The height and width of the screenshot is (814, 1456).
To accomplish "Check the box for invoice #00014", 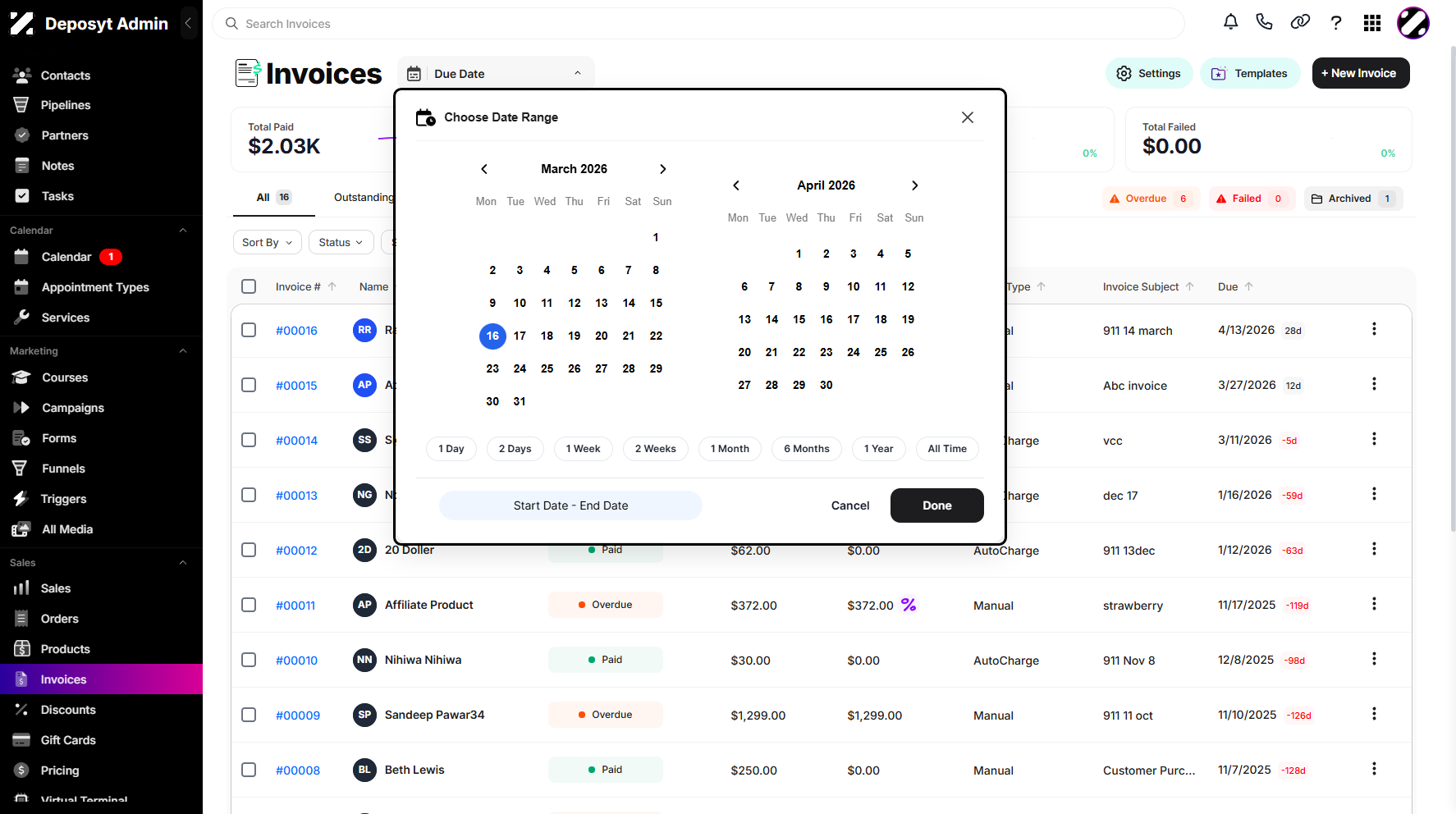I will click(x=249, y=440).
